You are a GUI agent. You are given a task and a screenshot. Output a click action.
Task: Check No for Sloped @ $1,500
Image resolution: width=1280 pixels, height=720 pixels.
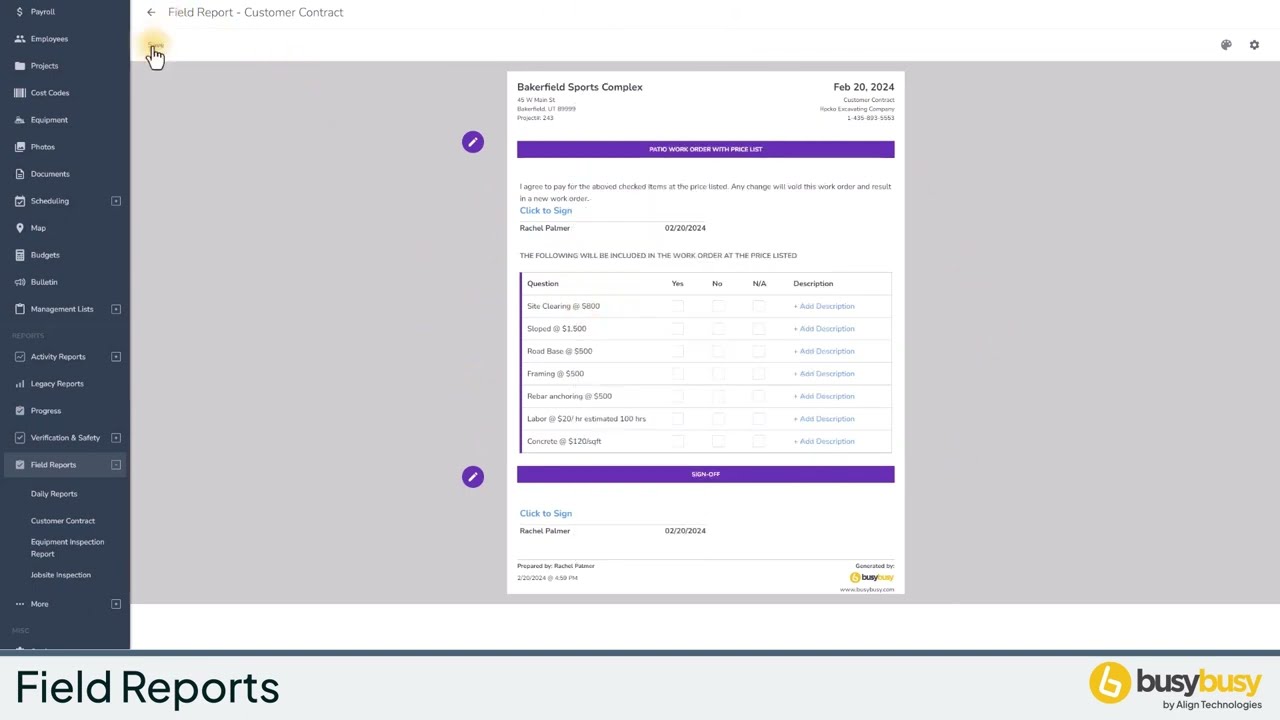(718, 329)
